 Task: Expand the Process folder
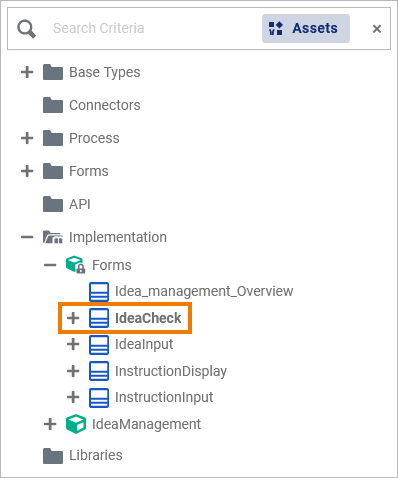pos(27,138)
